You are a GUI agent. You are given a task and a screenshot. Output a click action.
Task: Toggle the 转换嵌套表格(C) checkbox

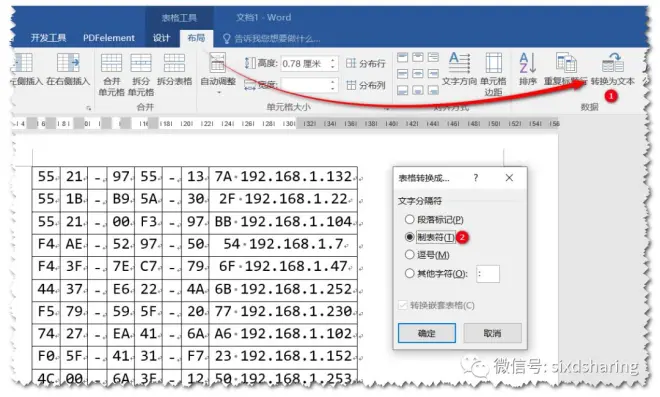point(403,305)
